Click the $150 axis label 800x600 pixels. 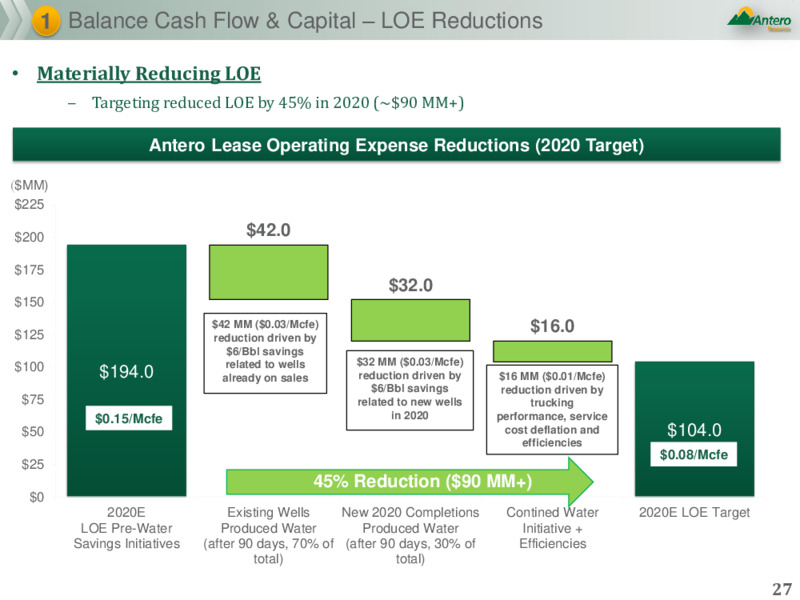30,302
